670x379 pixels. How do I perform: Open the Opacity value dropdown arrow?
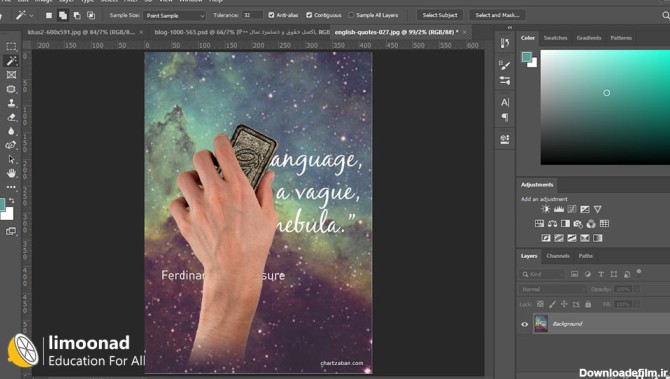pos(636,289)
